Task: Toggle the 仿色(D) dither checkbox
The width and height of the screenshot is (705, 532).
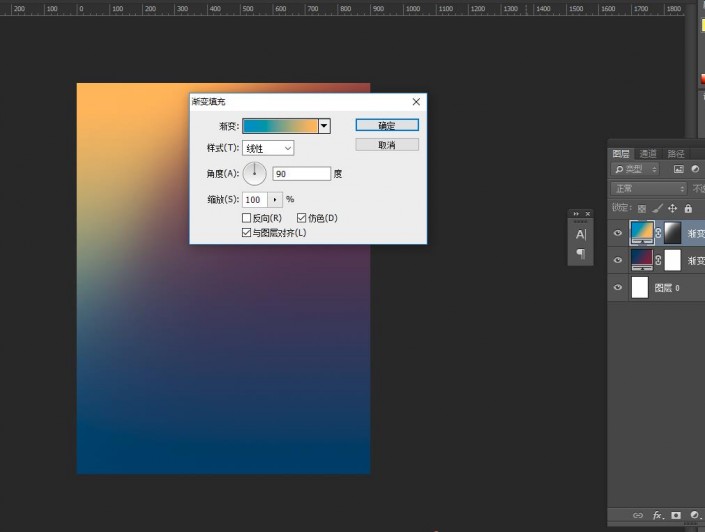Action: point(302,218)
